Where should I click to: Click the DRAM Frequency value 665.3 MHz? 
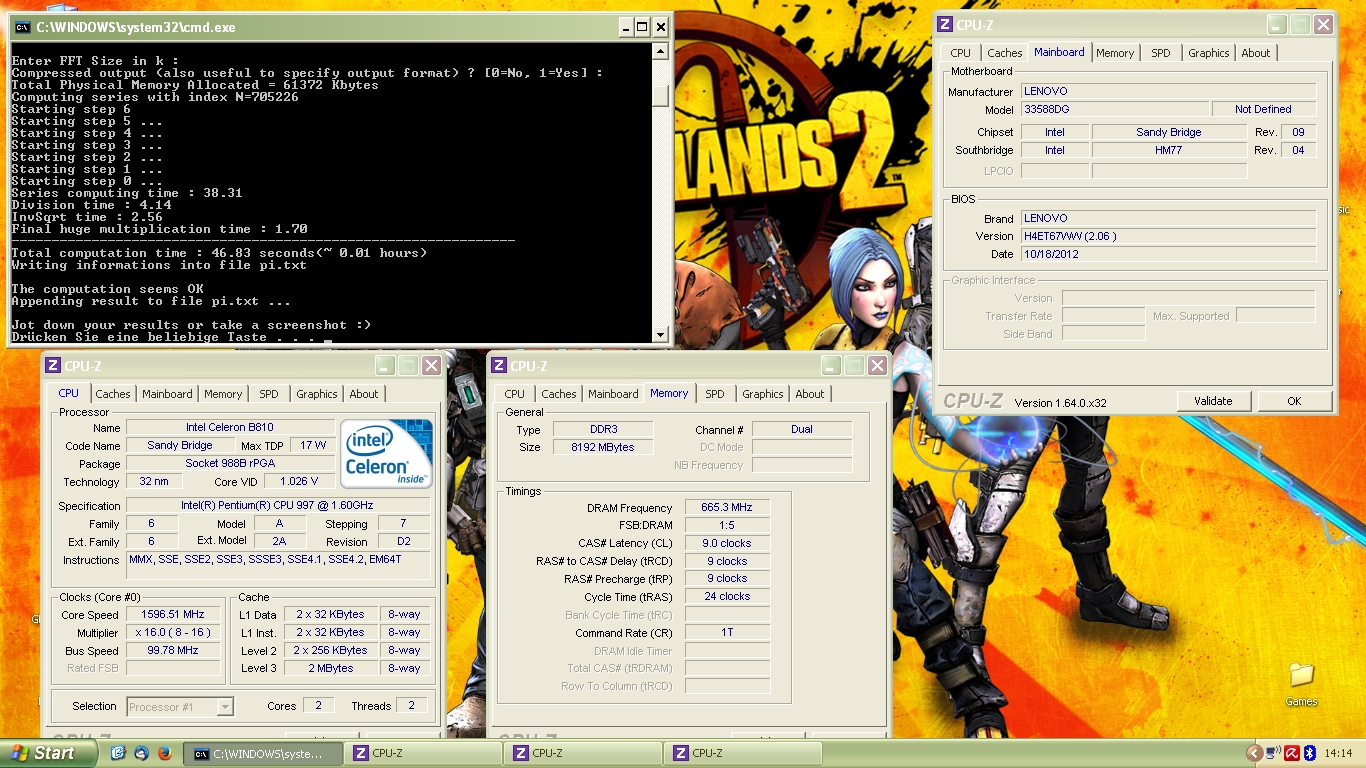click(727, 508)
